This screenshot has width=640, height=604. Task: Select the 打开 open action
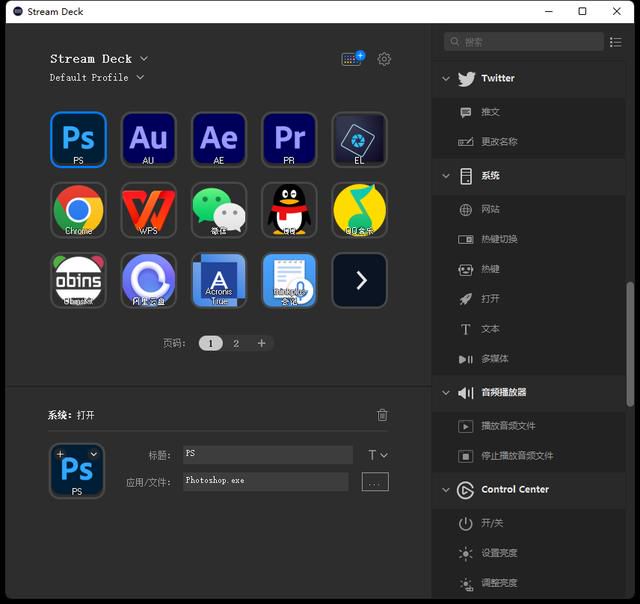pyautogui.click(x=529, y=299)
